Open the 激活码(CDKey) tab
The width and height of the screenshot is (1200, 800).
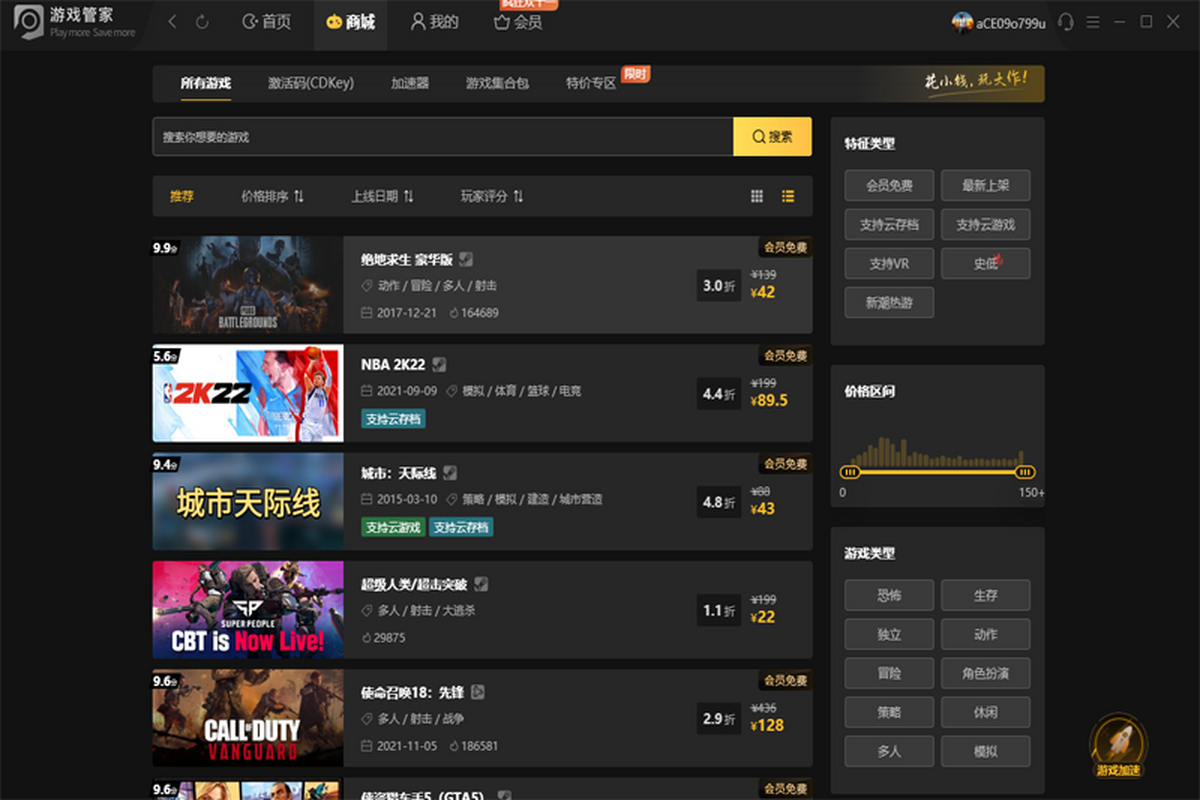click(x=311, y=84)
